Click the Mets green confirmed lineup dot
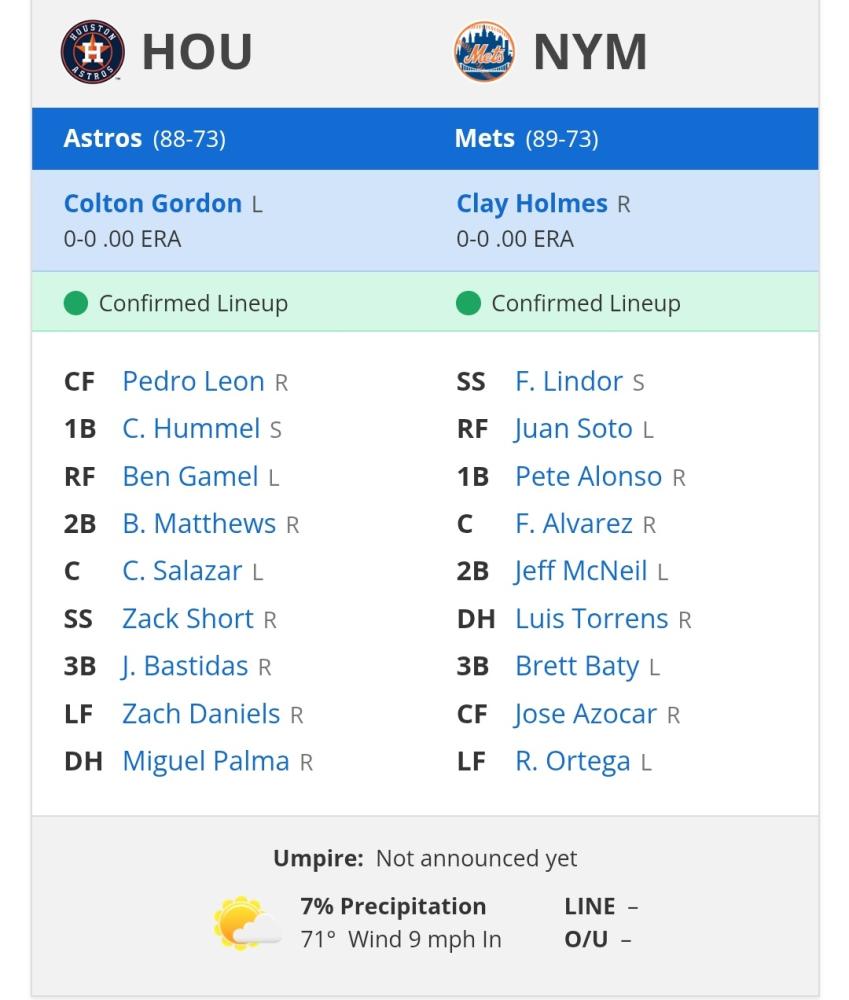 click(x=468, y=303)
